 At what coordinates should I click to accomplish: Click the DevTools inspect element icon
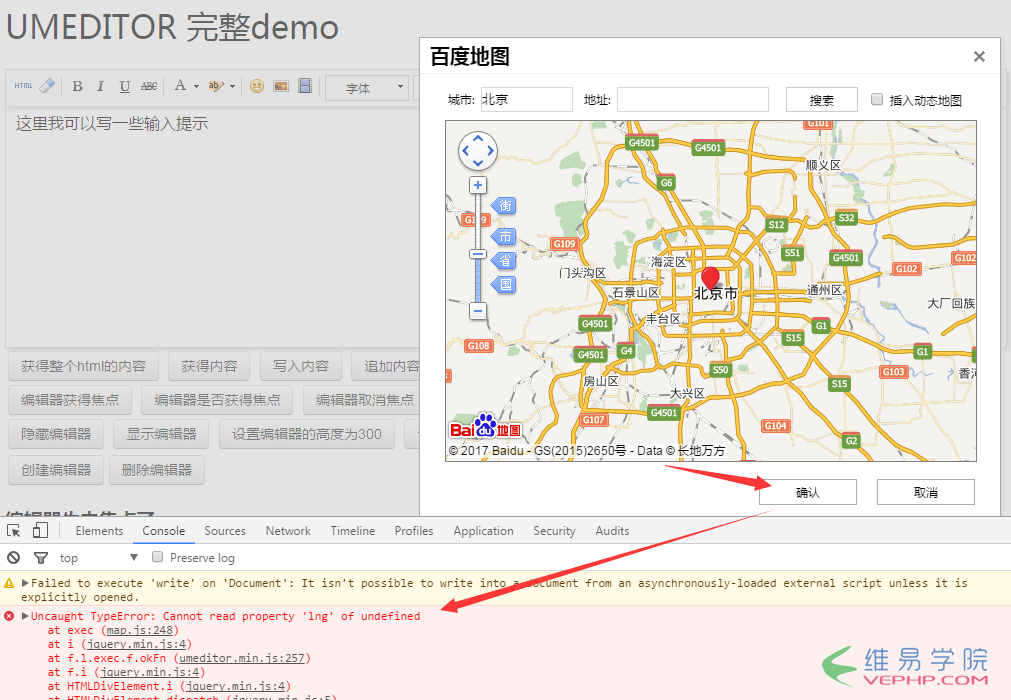pos(14,530)
